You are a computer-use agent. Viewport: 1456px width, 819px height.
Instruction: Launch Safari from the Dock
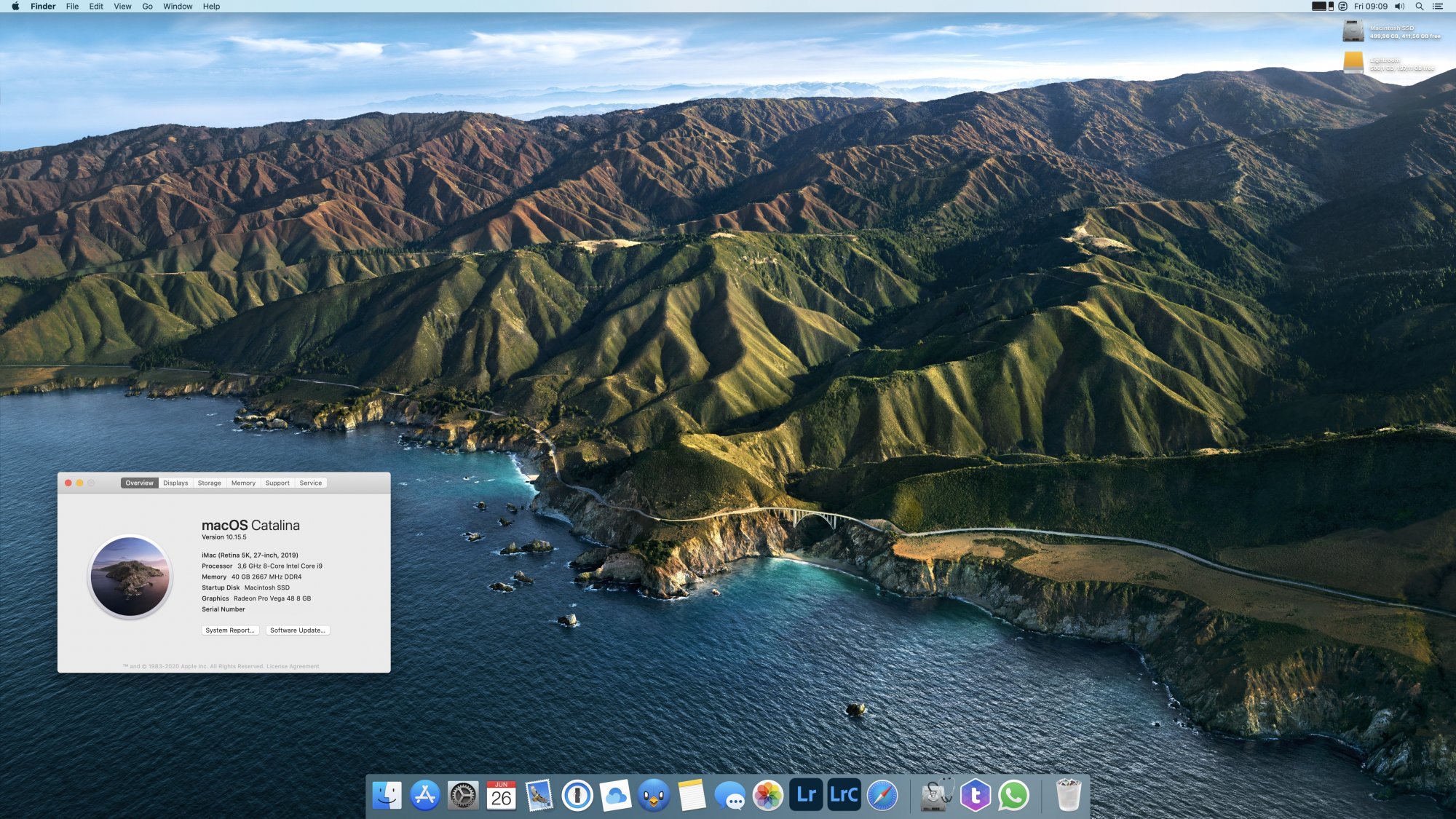(882, 795)
